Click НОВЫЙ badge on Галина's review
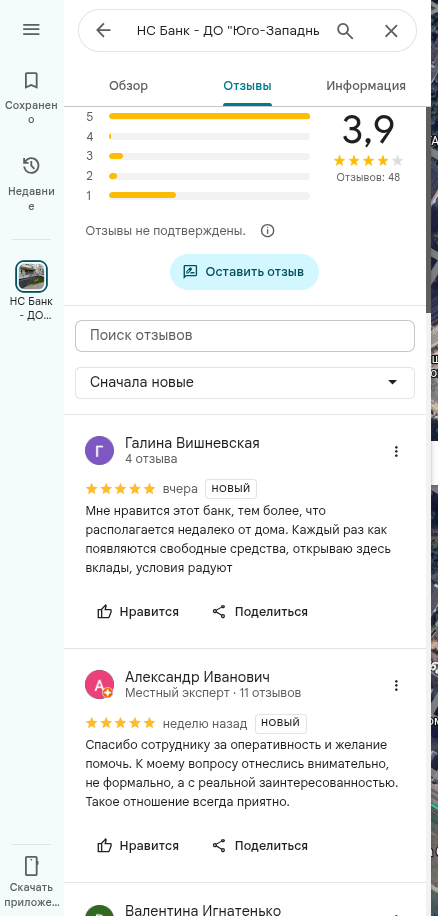Image resolution: width=438 pixels, height=916 pixels. pyautogui.click(x=231, y=488)
